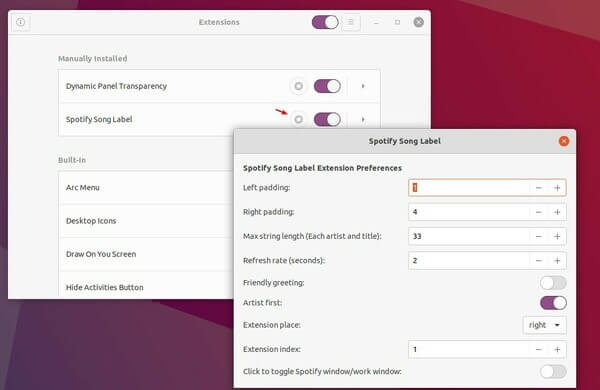Decrease Max string length with minus button
This screenshot has height=390, width=600.
(x=538, y=236)
